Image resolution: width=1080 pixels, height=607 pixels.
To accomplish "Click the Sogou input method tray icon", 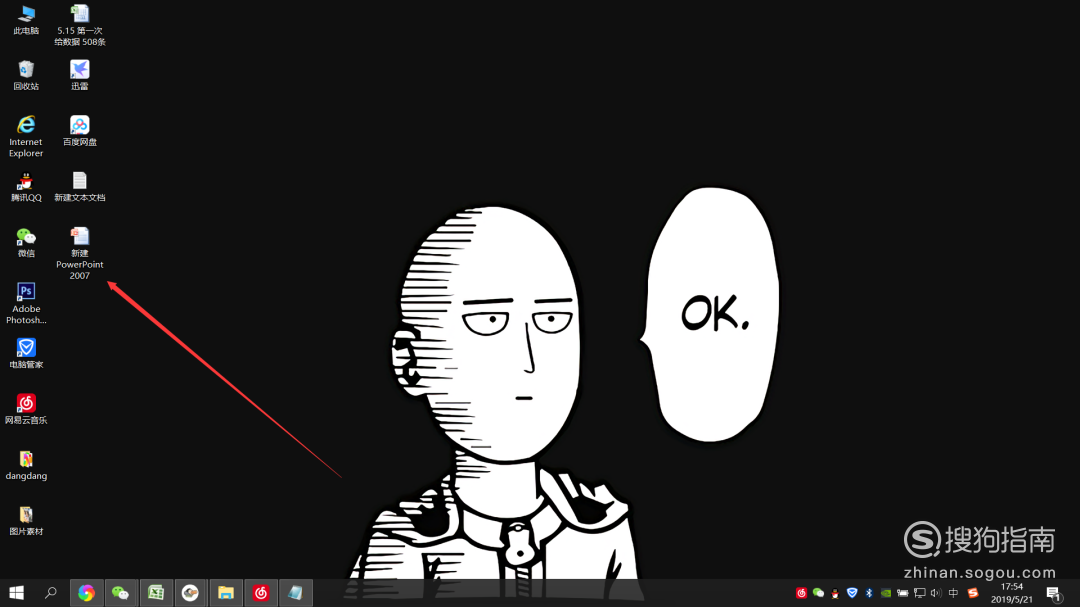I will pos(973,593).
